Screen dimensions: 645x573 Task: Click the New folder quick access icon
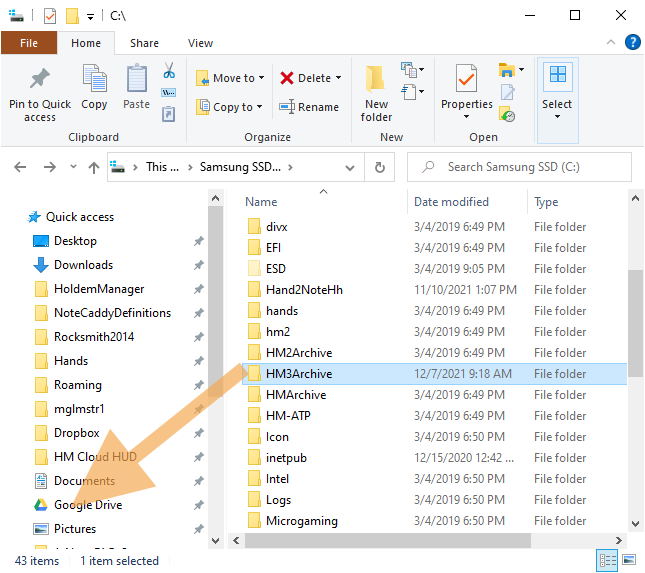(x=72, y=16)
